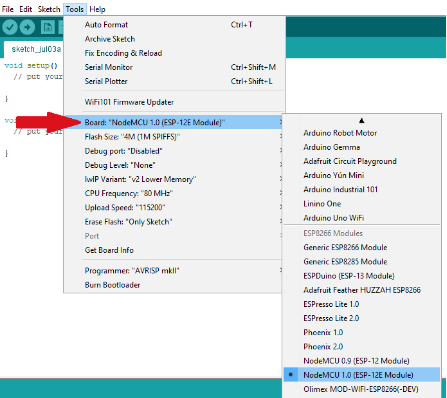This screenshot has width=447, height=398.
Task: Open the Edit menu
Action: pyautogui.click(x=26, y=9)
